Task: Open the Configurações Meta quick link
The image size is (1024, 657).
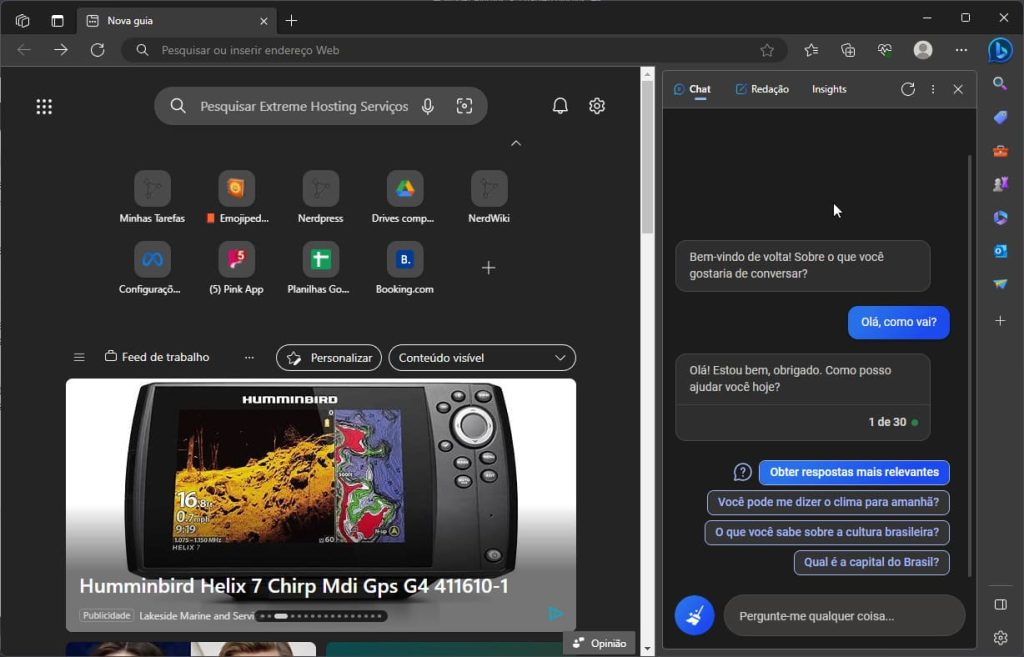Action: (152, 268)
